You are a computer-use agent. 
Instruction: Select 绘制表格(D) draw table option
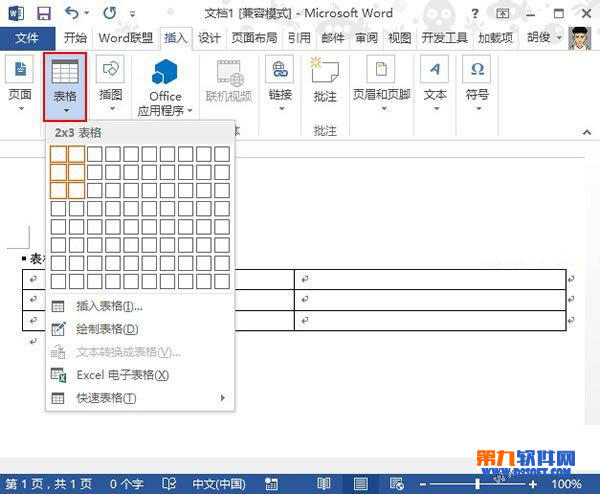click(x=107, y=329)
